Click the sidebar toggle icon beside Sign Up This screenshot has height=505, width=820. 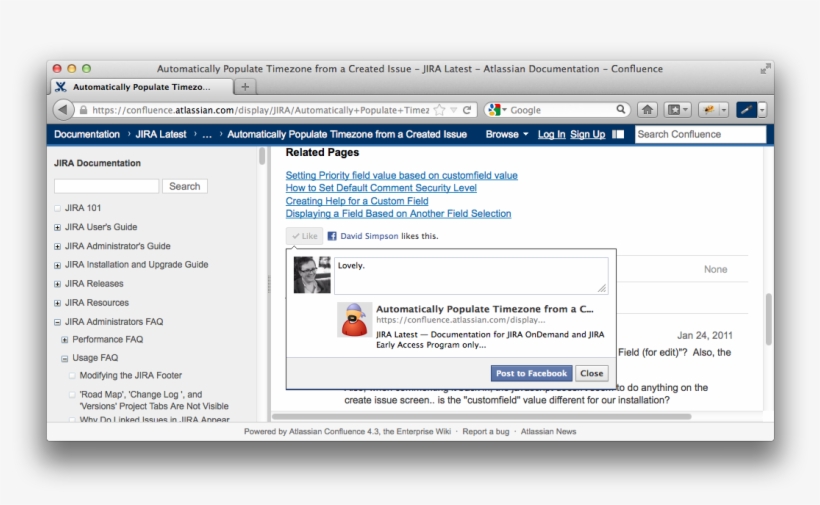pos(618,134)
